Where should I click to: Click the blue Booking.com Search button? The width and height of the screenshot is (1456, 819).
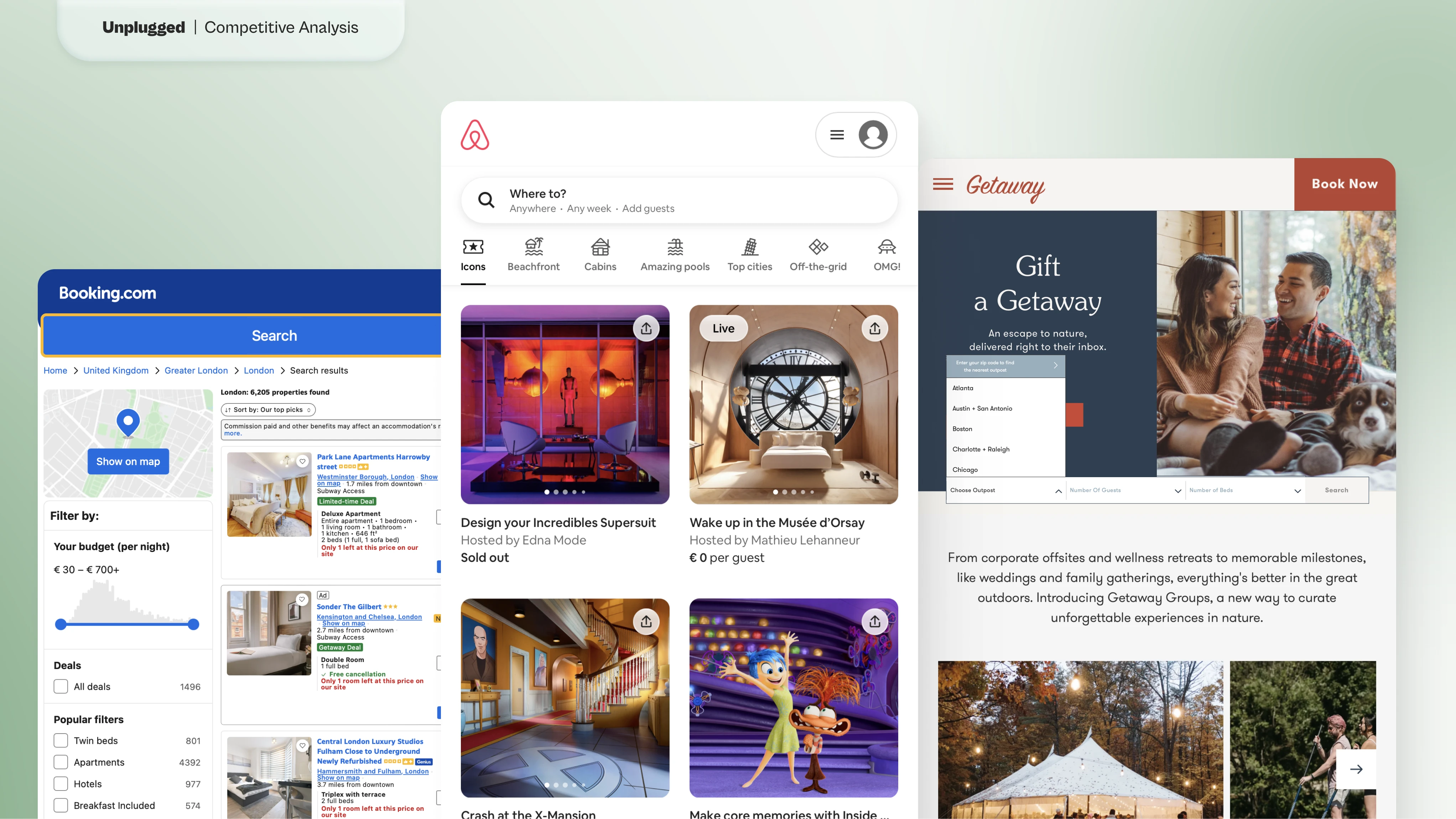point(242,336)
